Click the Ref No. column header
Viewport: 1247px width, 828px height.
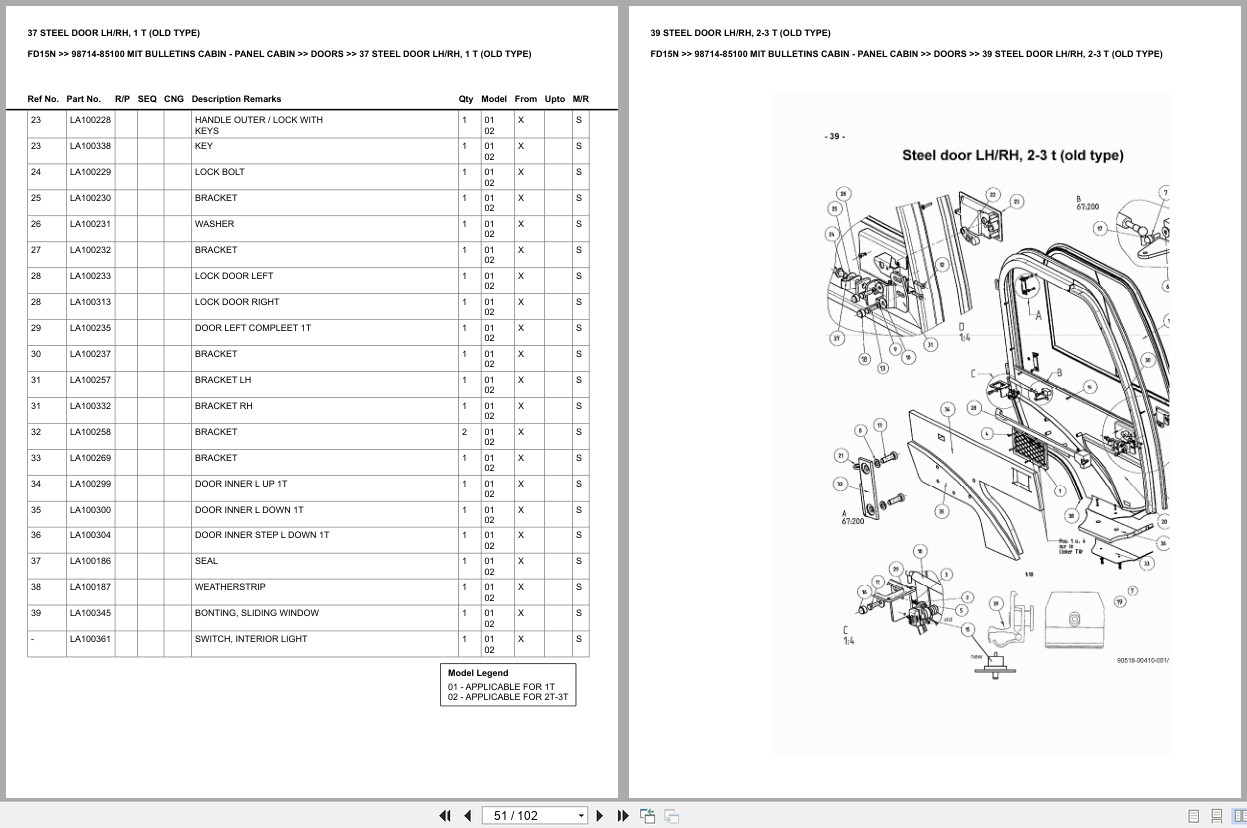click(x=43, y=99)
